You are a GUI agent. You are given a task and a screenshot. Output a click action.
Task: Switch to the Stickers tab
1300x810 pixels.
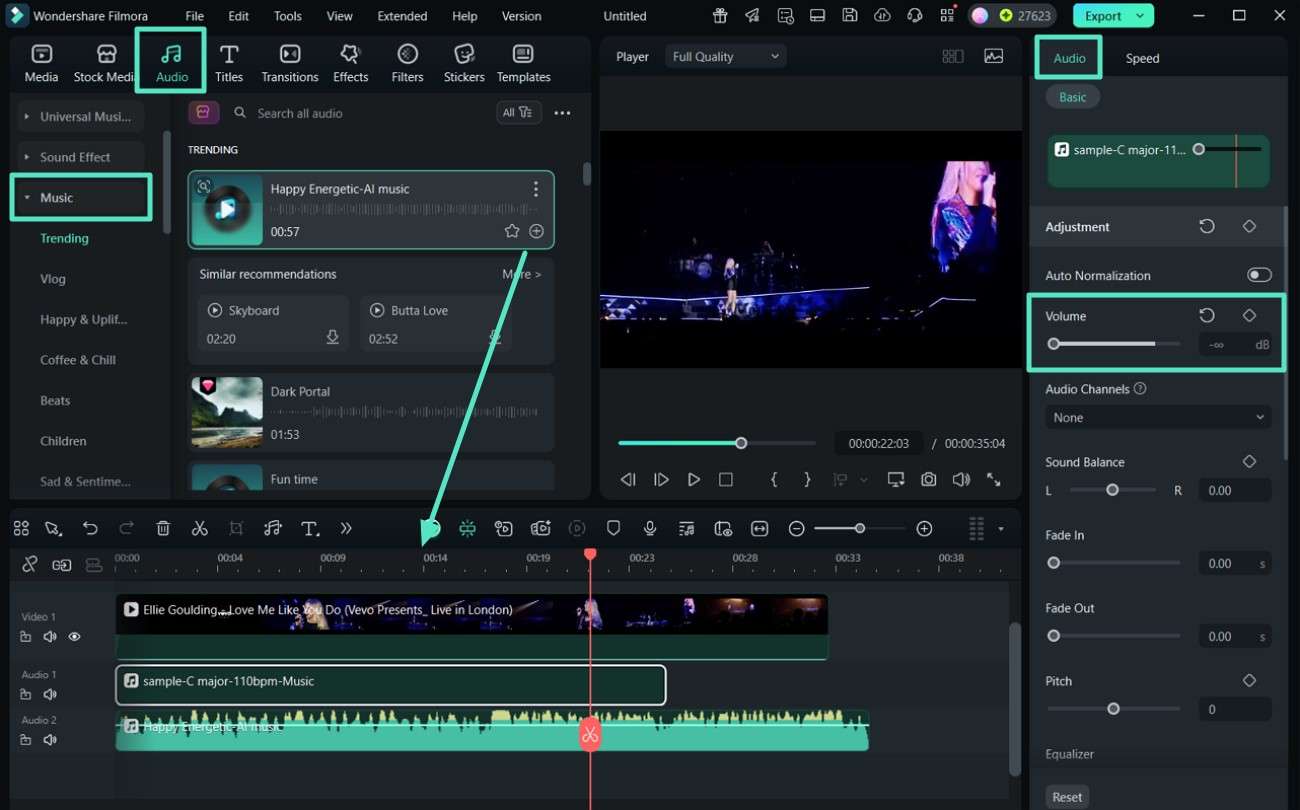(x=464, y=63)
